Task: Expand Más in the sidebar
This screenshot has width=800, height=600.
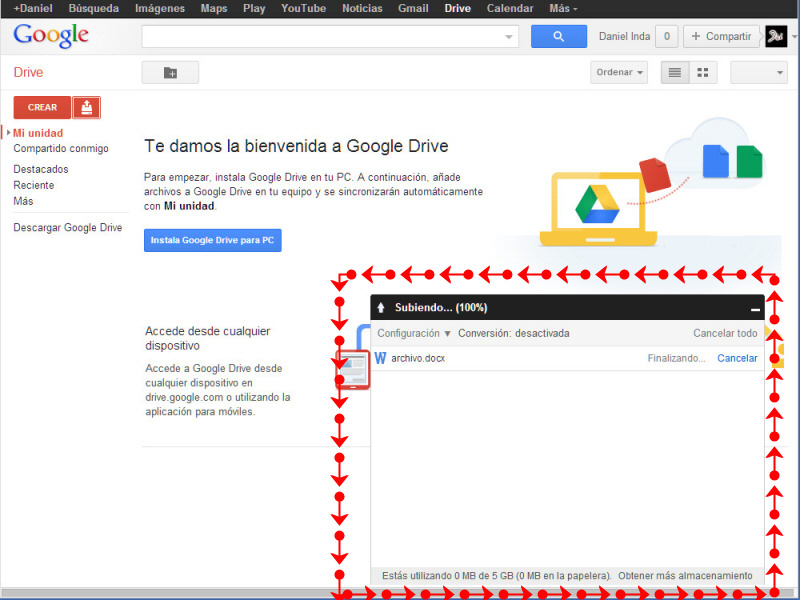Action: coord(23,201)
